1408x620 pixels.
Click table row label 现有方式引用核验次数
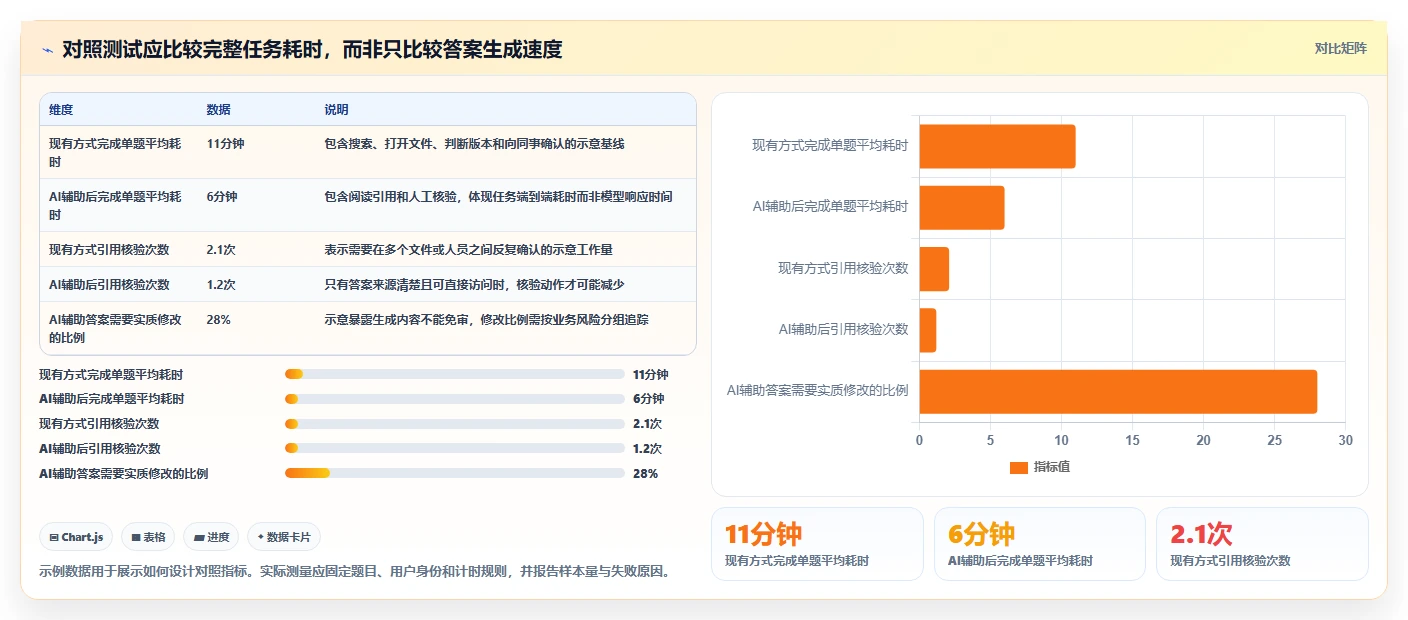(x=109, y=249)
